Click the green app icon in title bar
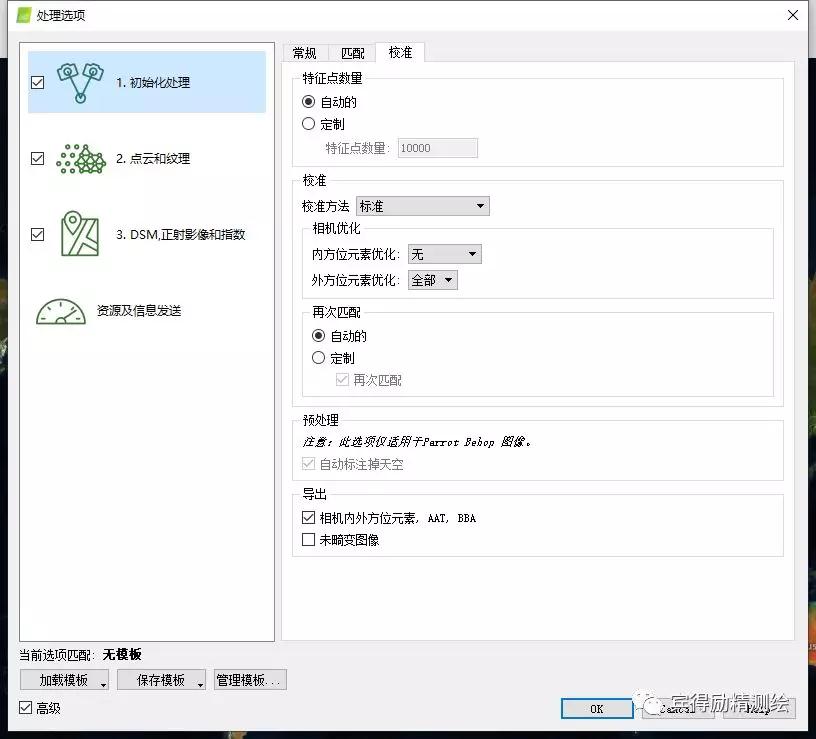816x739 pixels. [x=24, y=15]
